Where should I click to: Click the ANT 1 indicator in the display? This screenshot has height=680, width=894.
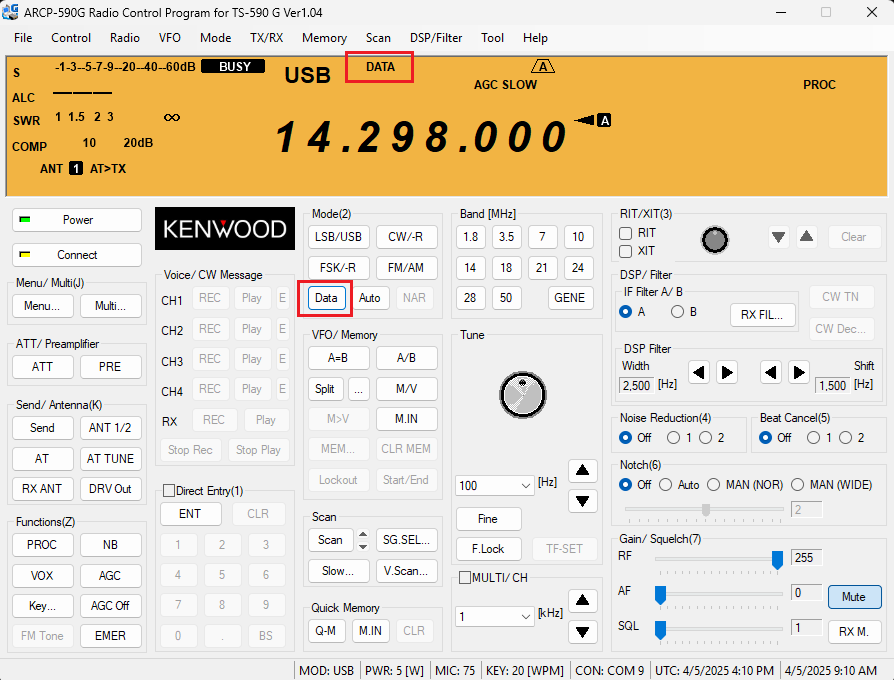(x=76, y=169)
